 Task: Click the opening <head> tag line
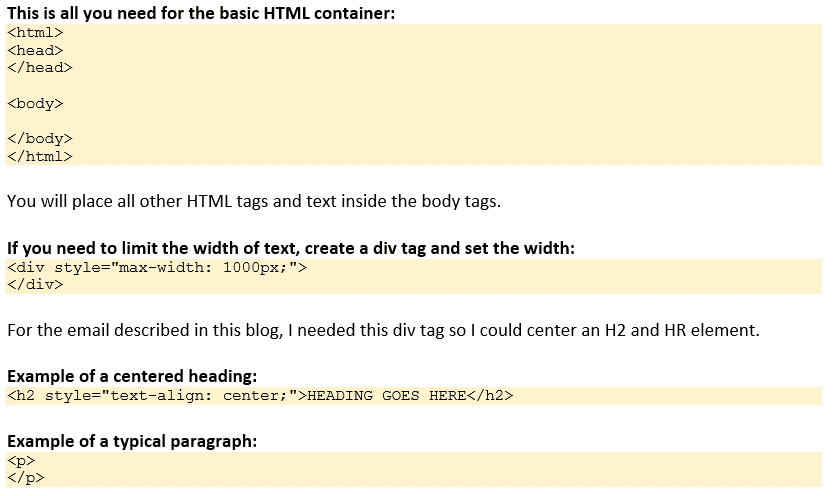click(35, 50)
